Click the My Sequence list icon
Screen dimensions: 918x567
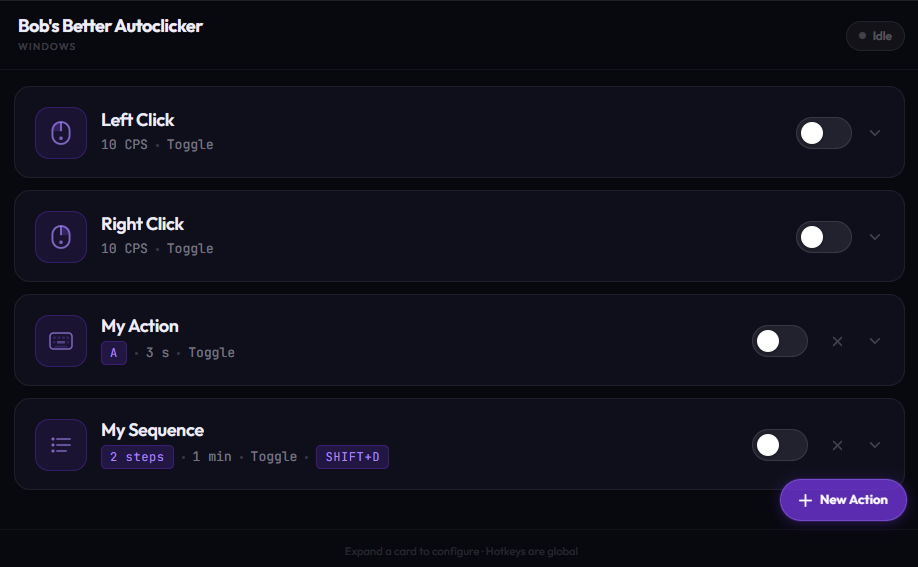[x=61, y=445]
